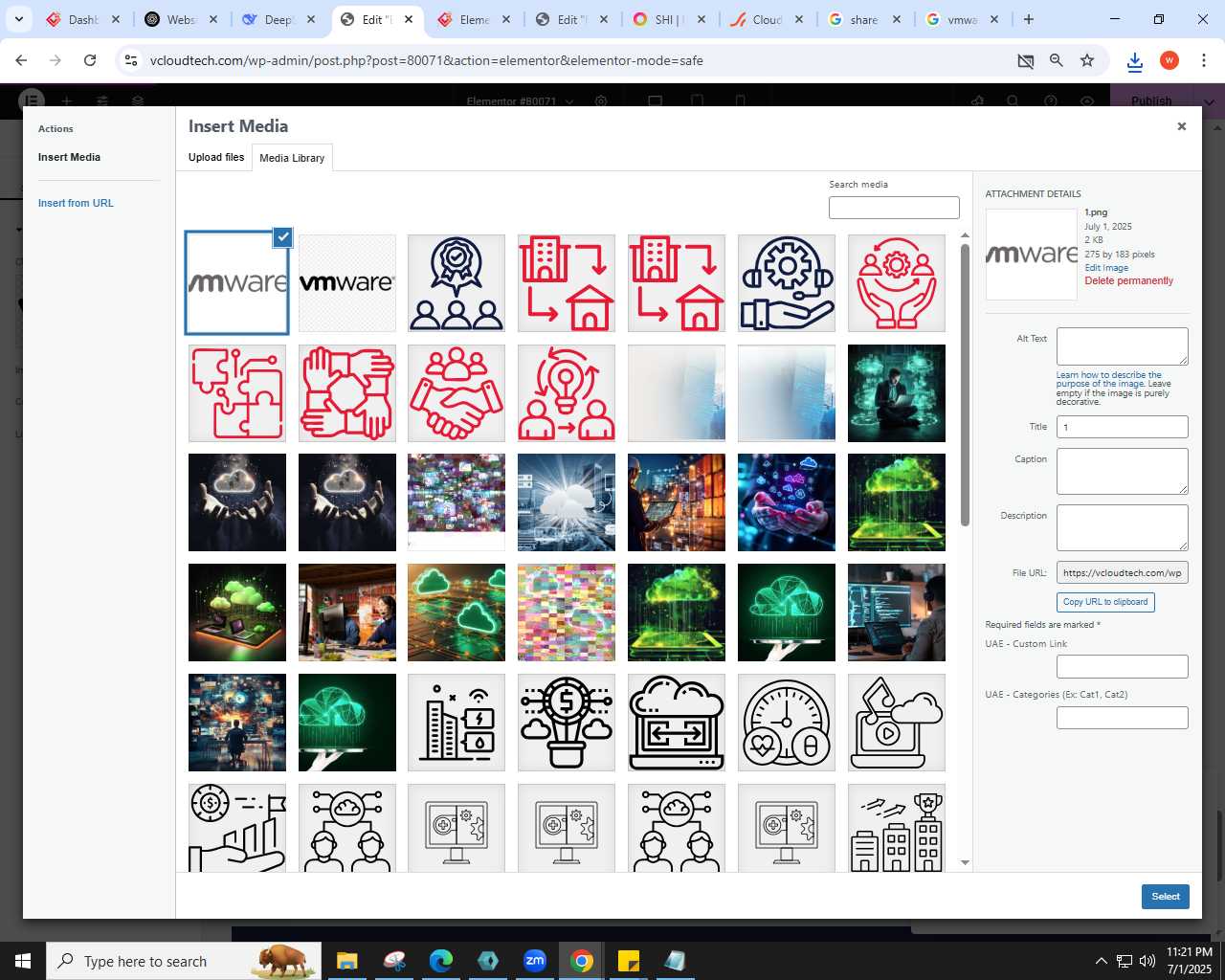Click the media grid scrollbar thumb
The height and width of the screenshot is (980, 1225).
click(x=965, y=385)
